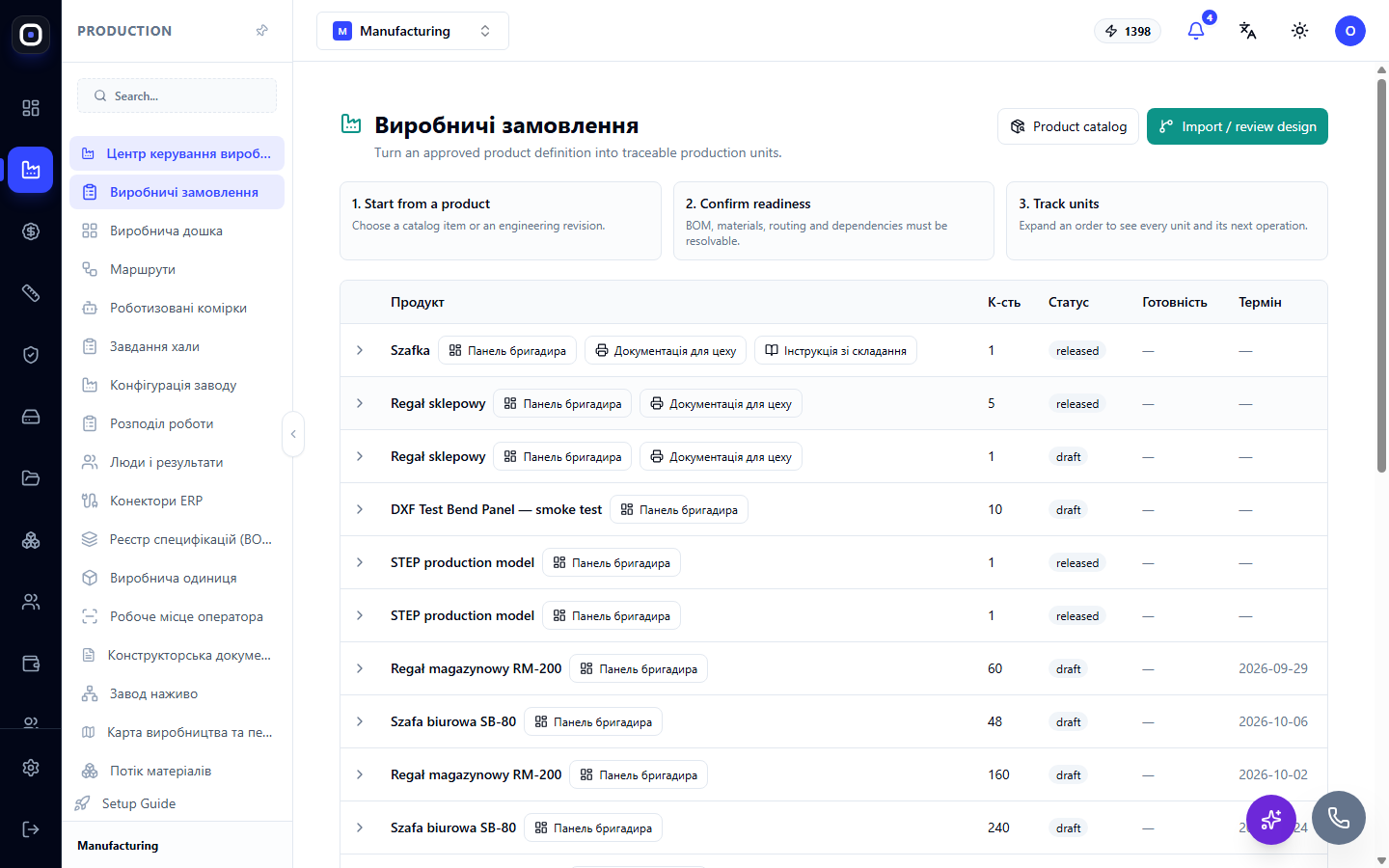Open Центр керування виробництвом sidebar item
Image resolution: width=1389 pixels, height=868 pixels.
pyautogui.click(x=177, y=153)
